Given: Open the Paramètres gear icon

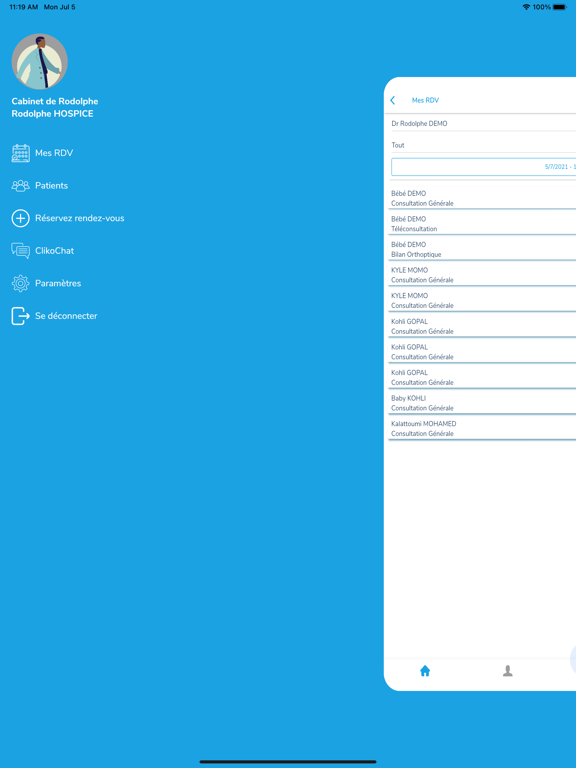Looking at the screenshot, I should pos(21,283).
